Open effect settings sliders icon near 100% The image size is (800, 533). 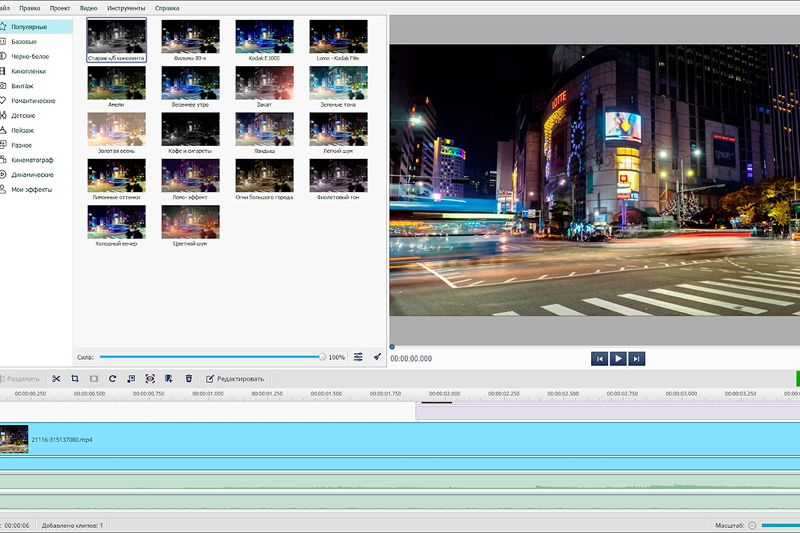[x=358, y=357]
